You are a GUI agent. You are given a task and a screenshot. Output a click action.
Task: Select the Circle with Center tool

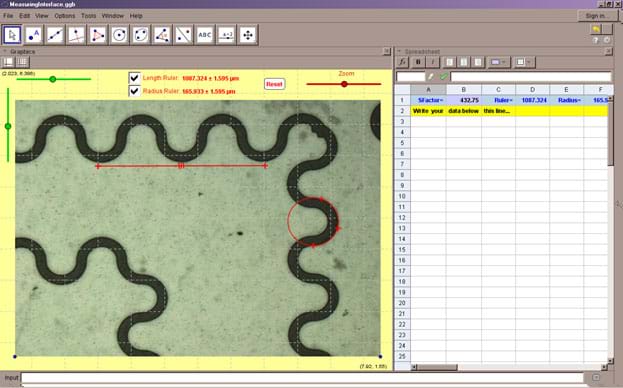[119, 35]
